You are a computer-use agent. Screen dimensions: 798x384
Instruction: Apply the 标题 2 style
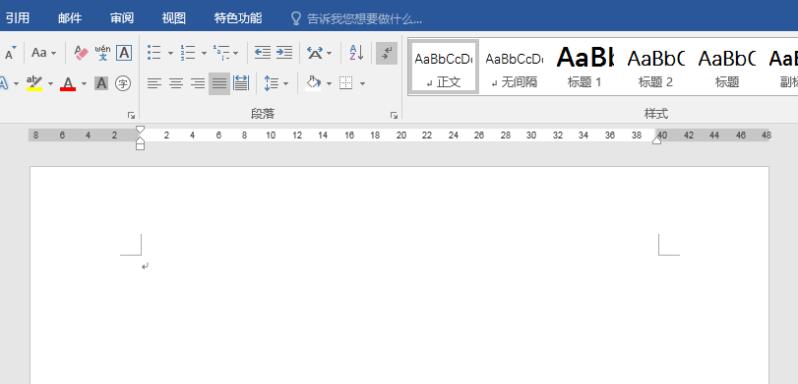[656, 67]
